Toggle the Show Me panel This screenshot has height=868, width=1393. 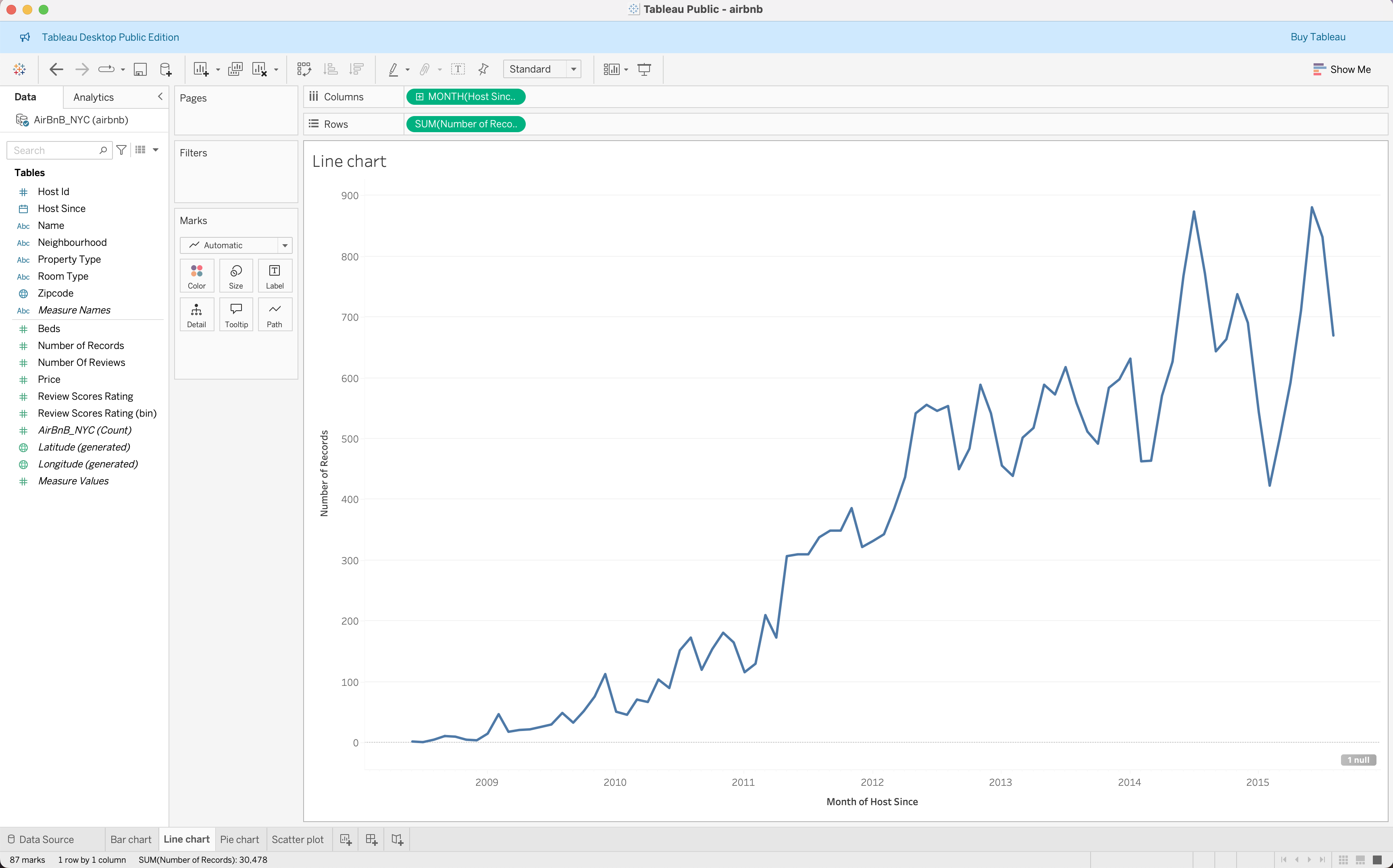pos(1341,69)
